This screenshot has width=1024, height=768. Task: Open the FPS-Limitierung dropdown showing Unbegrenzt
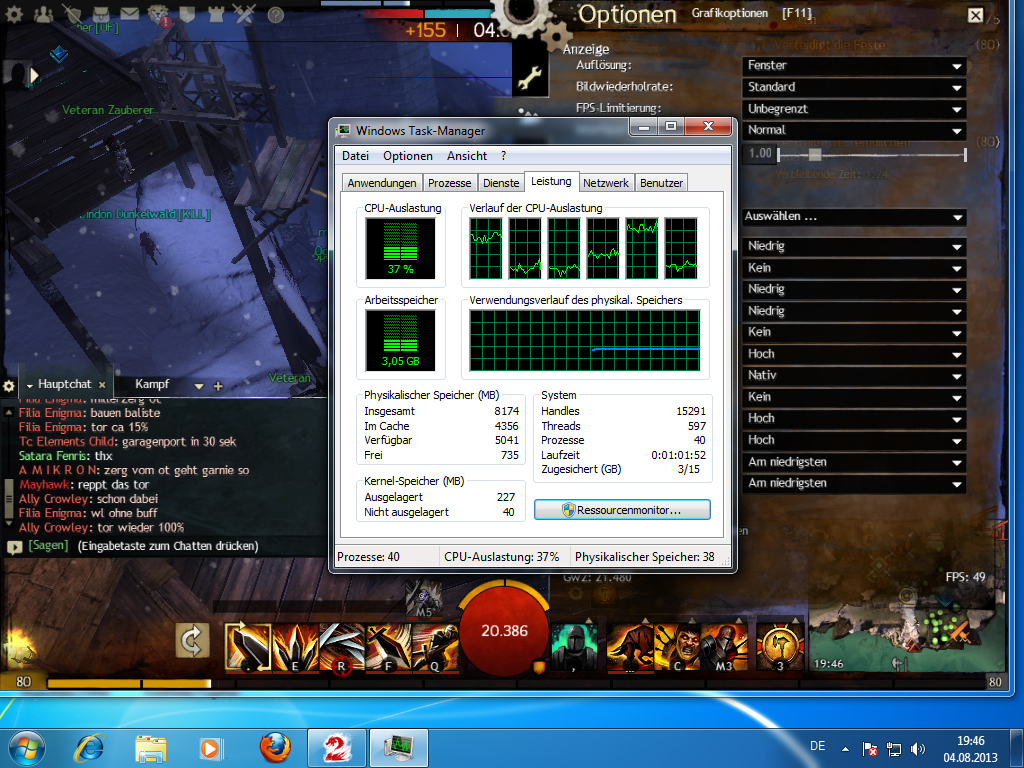[854, 109]
